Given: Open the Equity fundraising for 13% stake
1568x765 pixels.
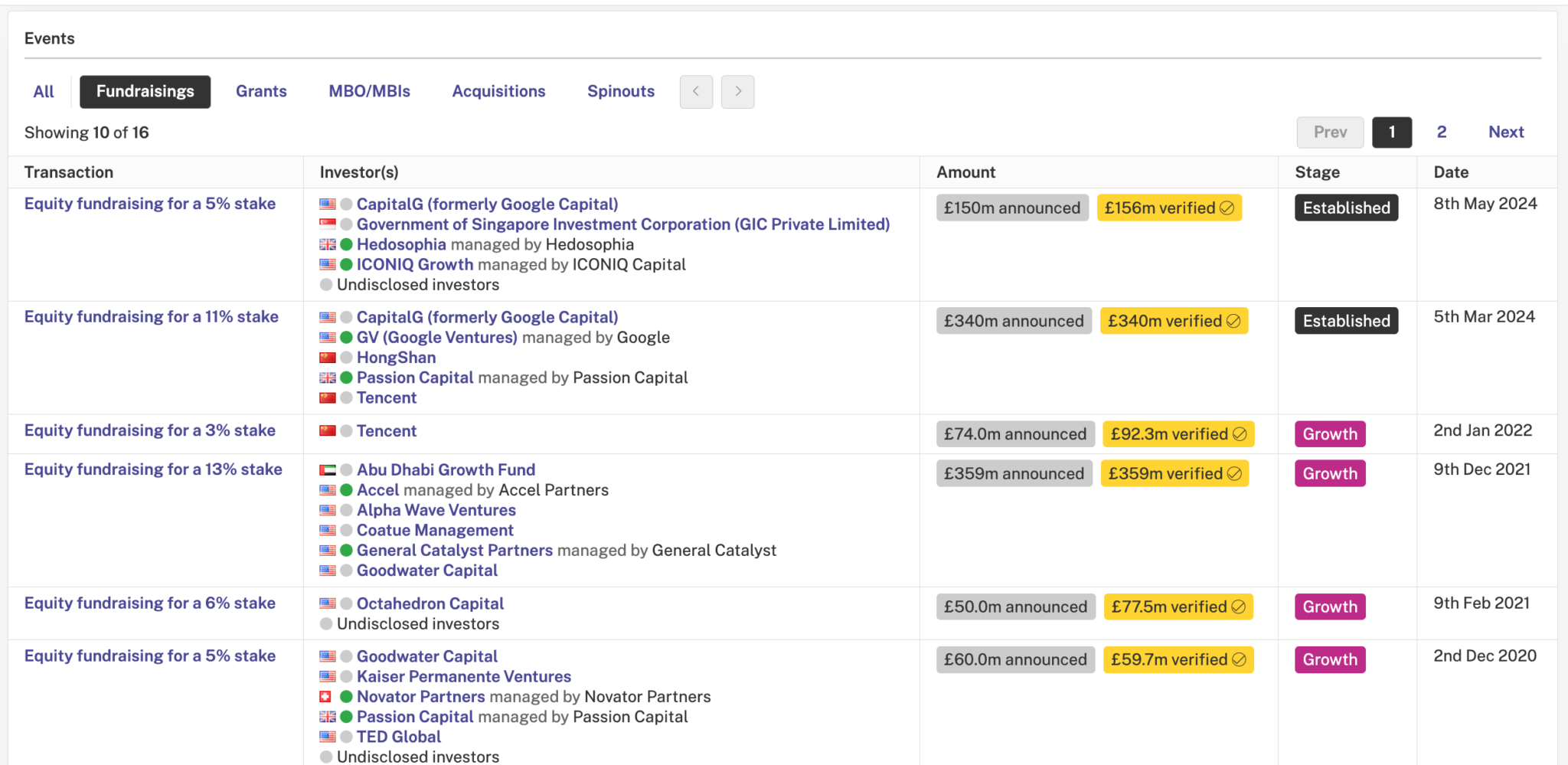Looking at the screenshot, I should 153,469.
